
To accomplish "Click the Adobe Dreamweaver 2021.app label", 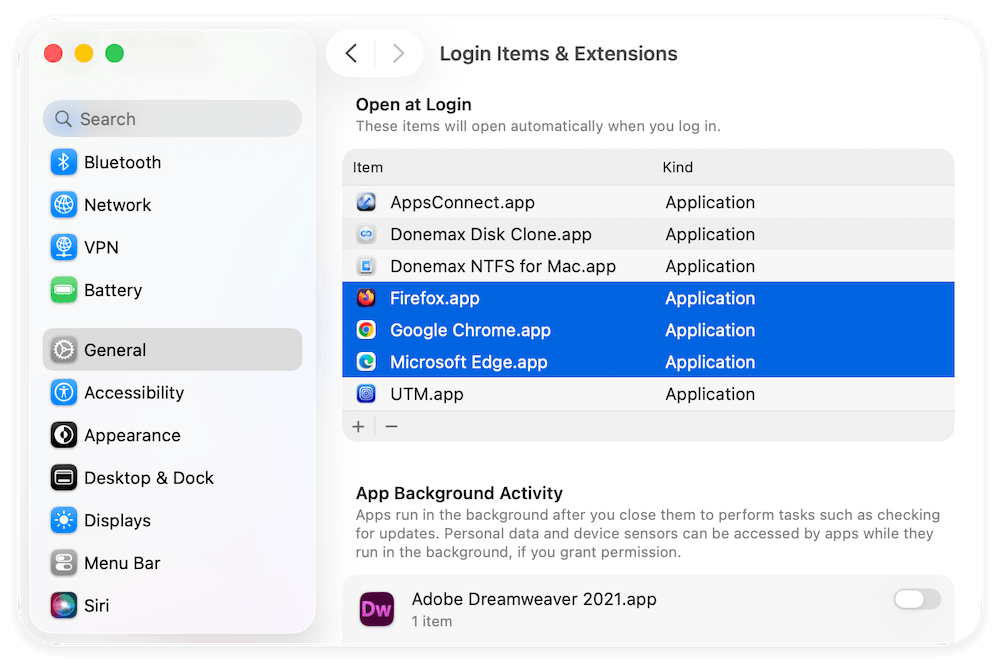I will 534,599.
